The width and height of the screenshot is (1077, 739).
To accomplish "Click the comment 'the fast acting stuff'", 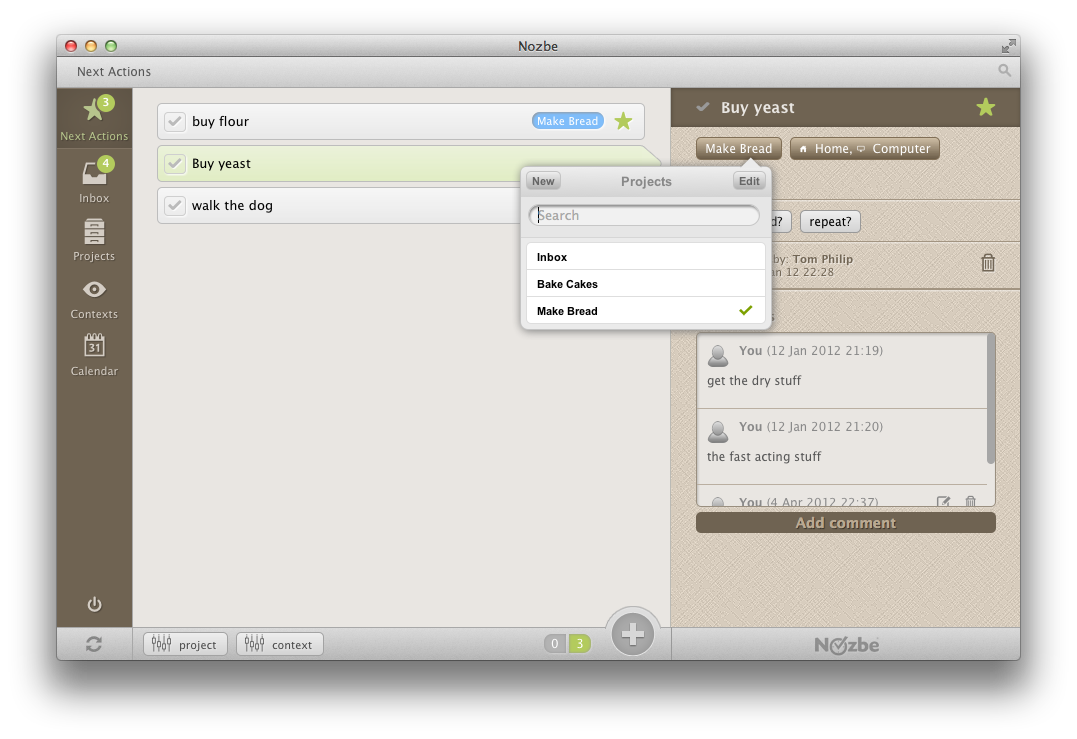I will click(x=764, y=457).
